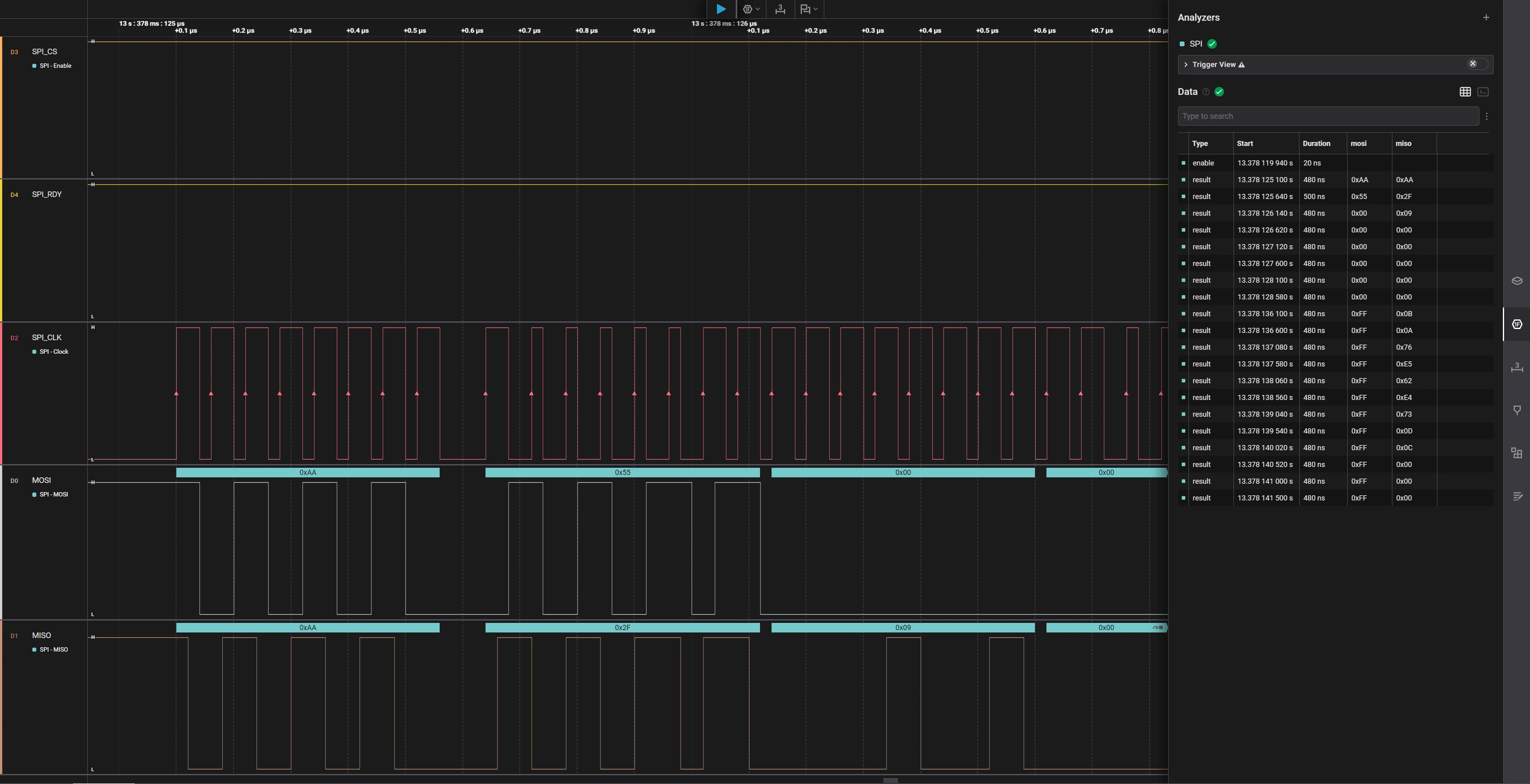Image resolution: width=1530 pixels, height=784 pixels.
Task: Select result row starting 13.378 125 100 s
Action: [x=1335, y=180]
